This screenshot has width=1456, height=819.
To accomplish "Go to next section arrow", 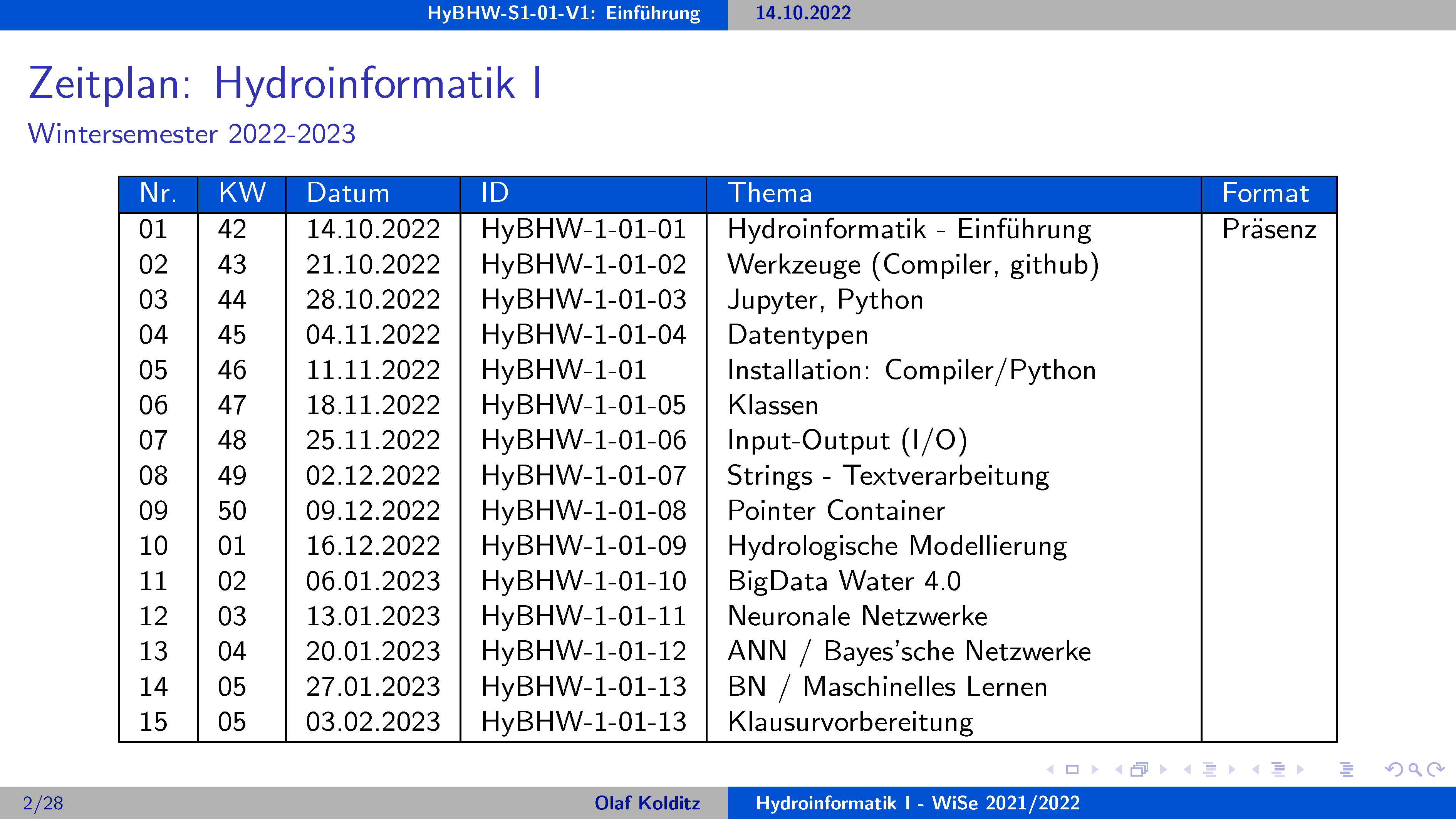I will tap(1300, 769).
